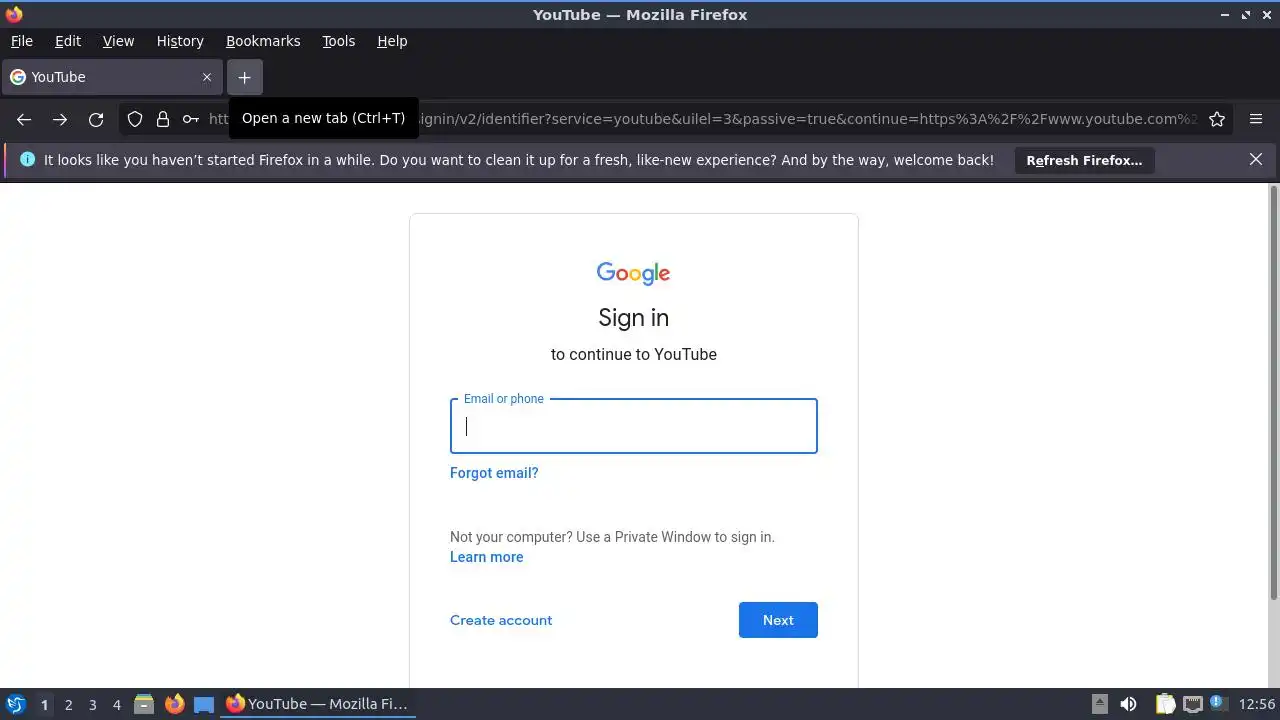Launch Firefox from taskbar launcher
Screen dimensions: 1280x720
tap(174, 704)
